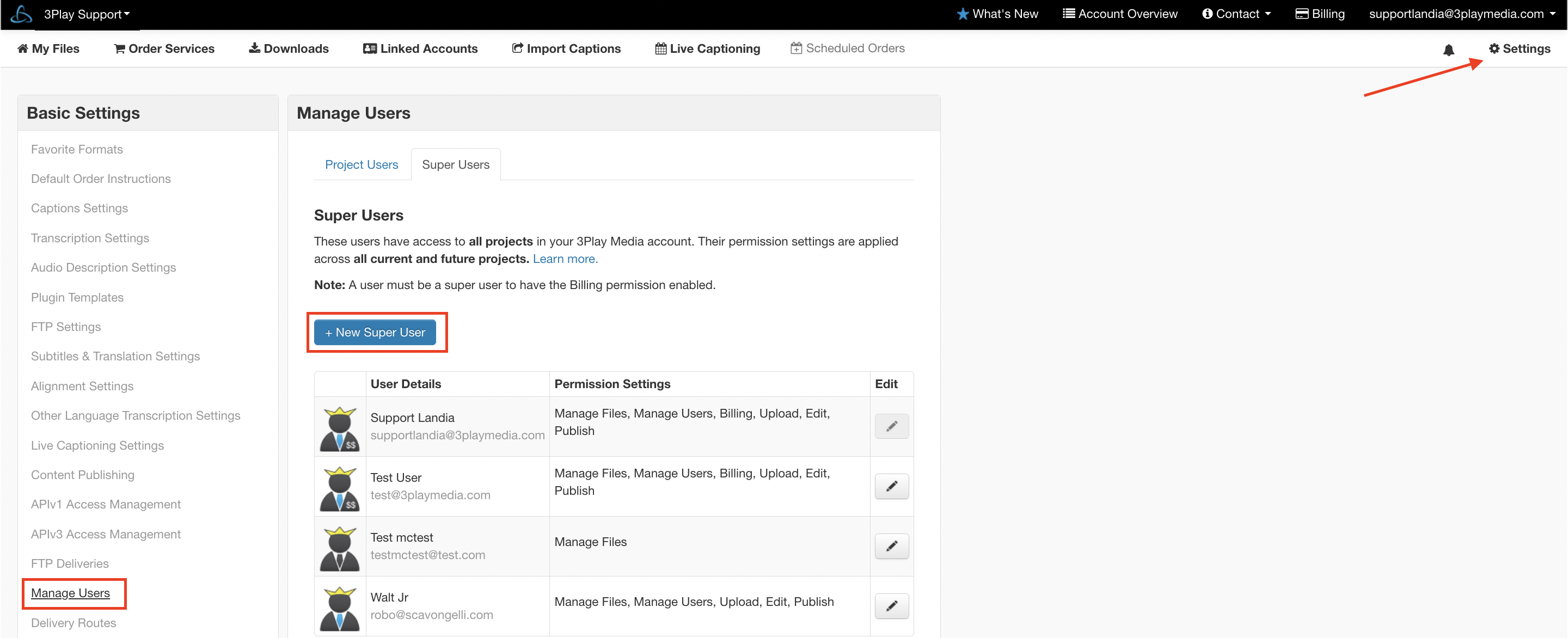Open Audio Description Settings
Viewport: 1568px width, 638px height.
(103, 267)
